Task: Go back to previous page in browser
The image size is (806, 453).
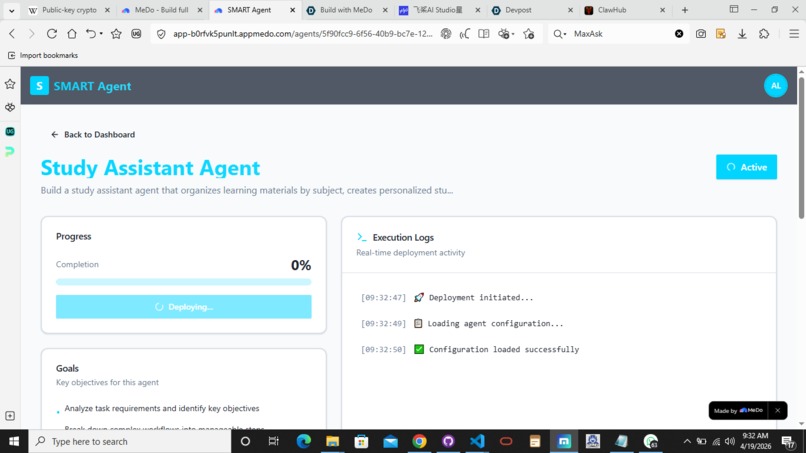Action: pyautogui.click(x=12, y=34)
